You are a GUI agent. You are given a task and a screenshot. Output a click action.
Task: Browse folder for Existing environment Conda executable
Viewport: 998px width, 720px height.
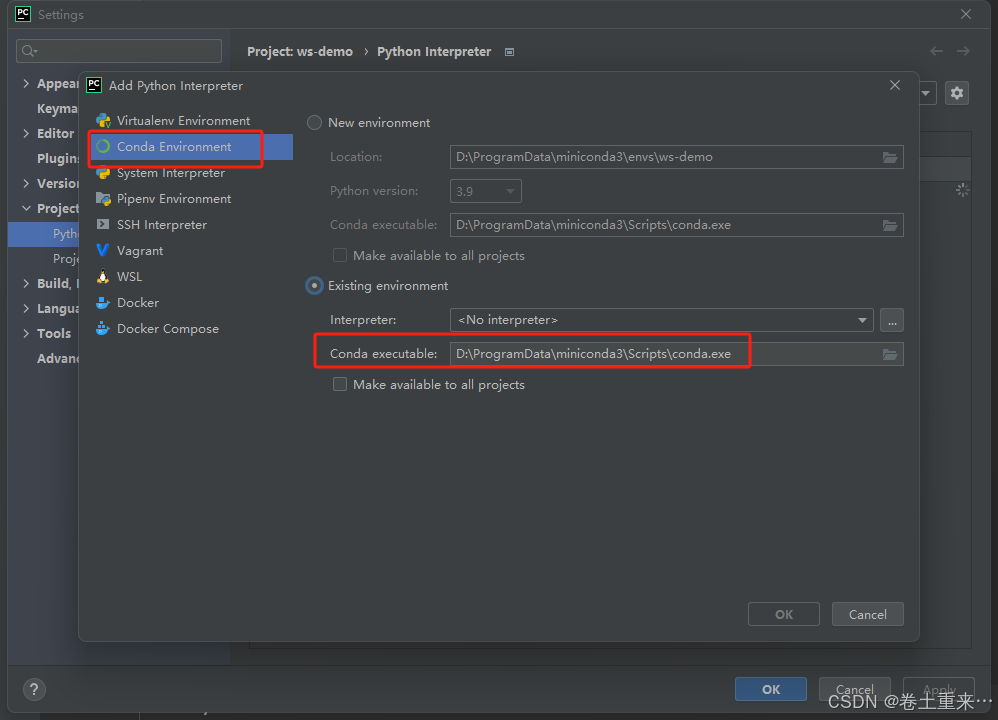(890, 354)
